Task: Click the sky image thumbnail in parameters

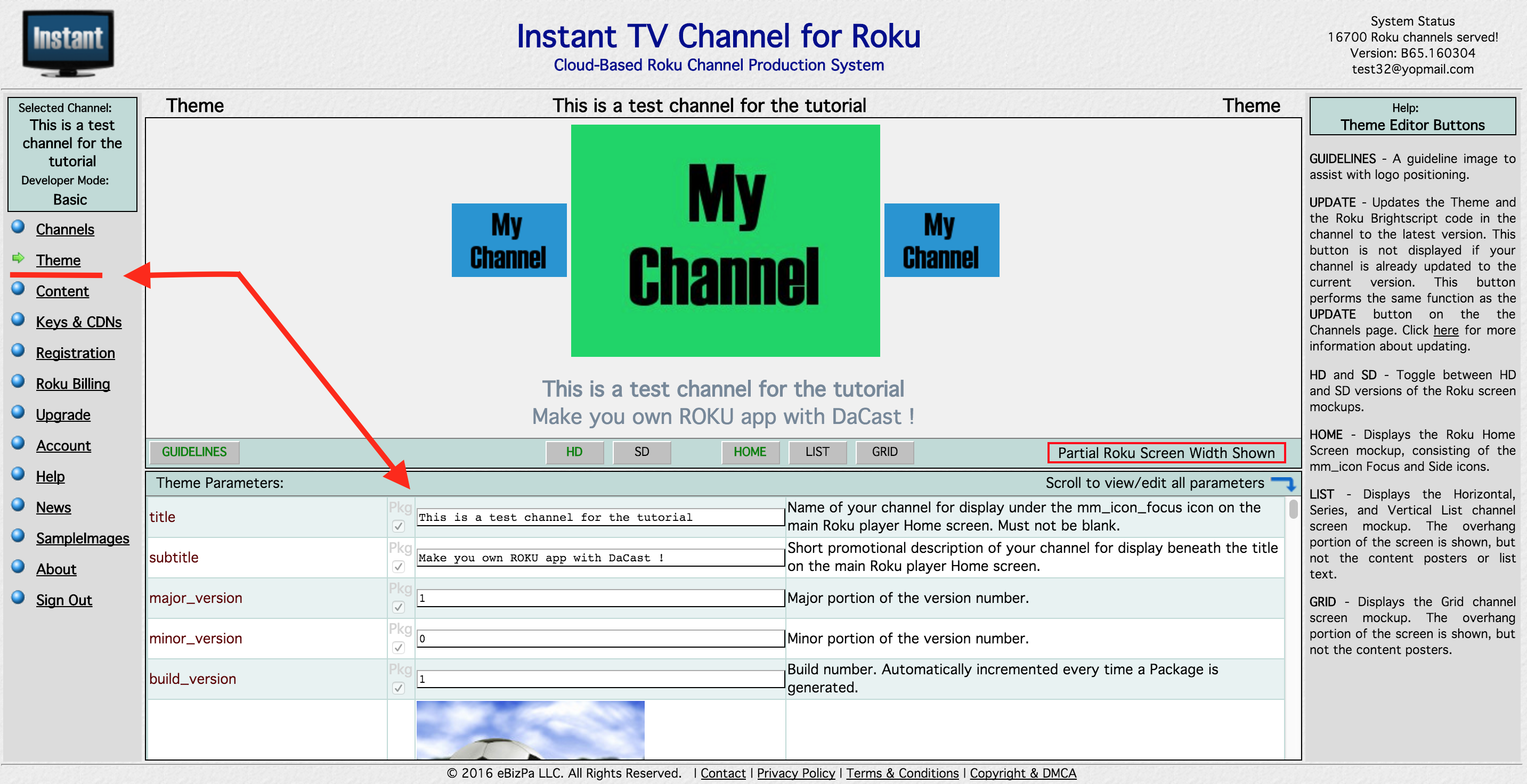Action: (530, 730)
